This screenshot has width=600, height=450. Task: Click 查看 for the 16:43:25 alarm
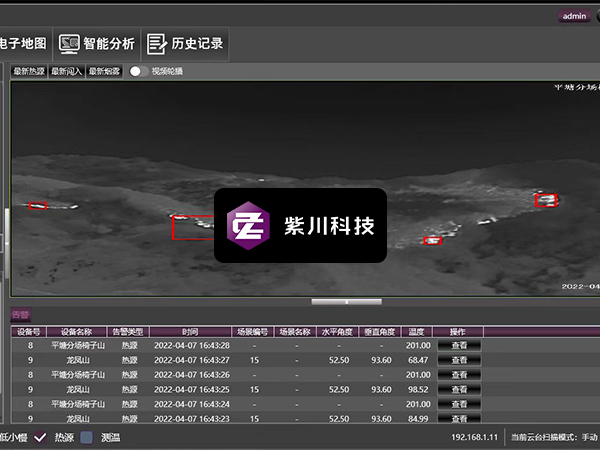[459, 390]
